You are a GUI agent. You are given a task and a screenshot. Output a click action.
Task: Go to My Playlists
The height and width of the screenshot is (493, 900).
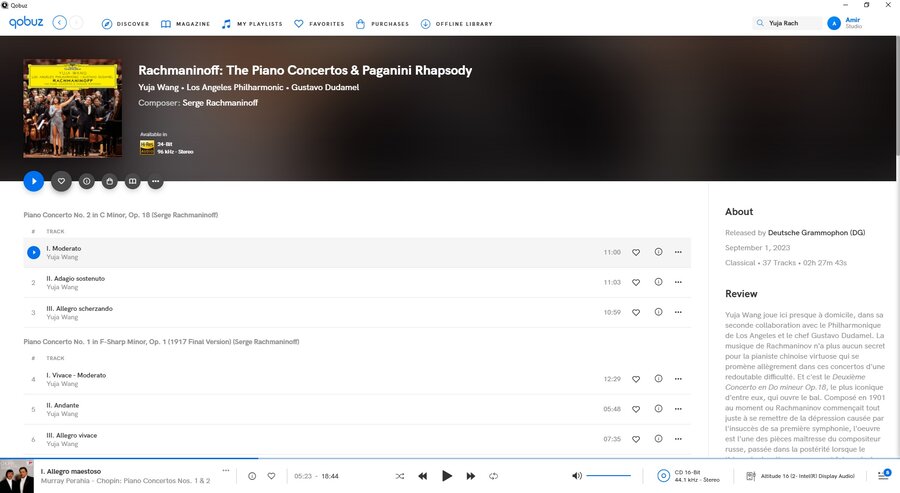(x=252, y=24)
